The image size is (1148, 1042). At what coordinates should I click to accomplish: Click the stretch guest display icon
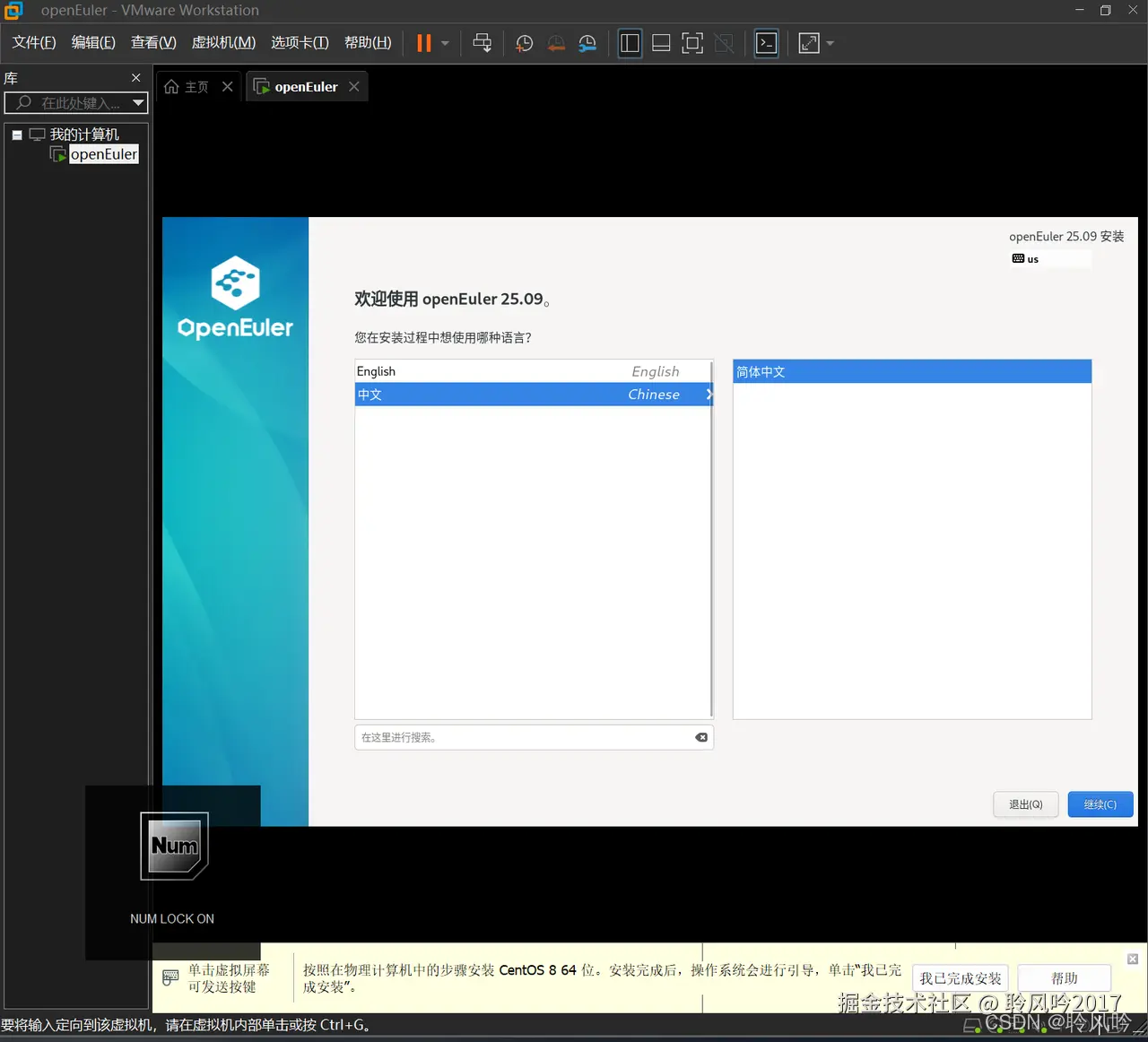(809, 43)
